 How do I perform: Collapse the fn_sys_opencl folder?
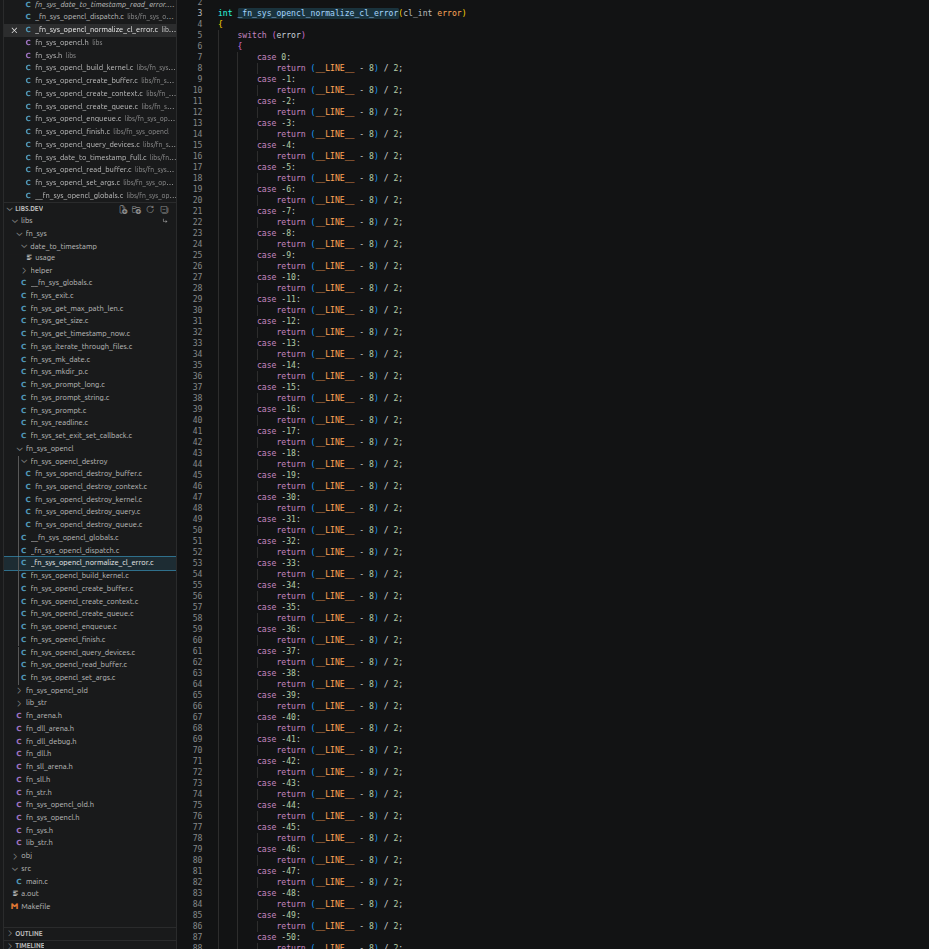pos(19,448)
